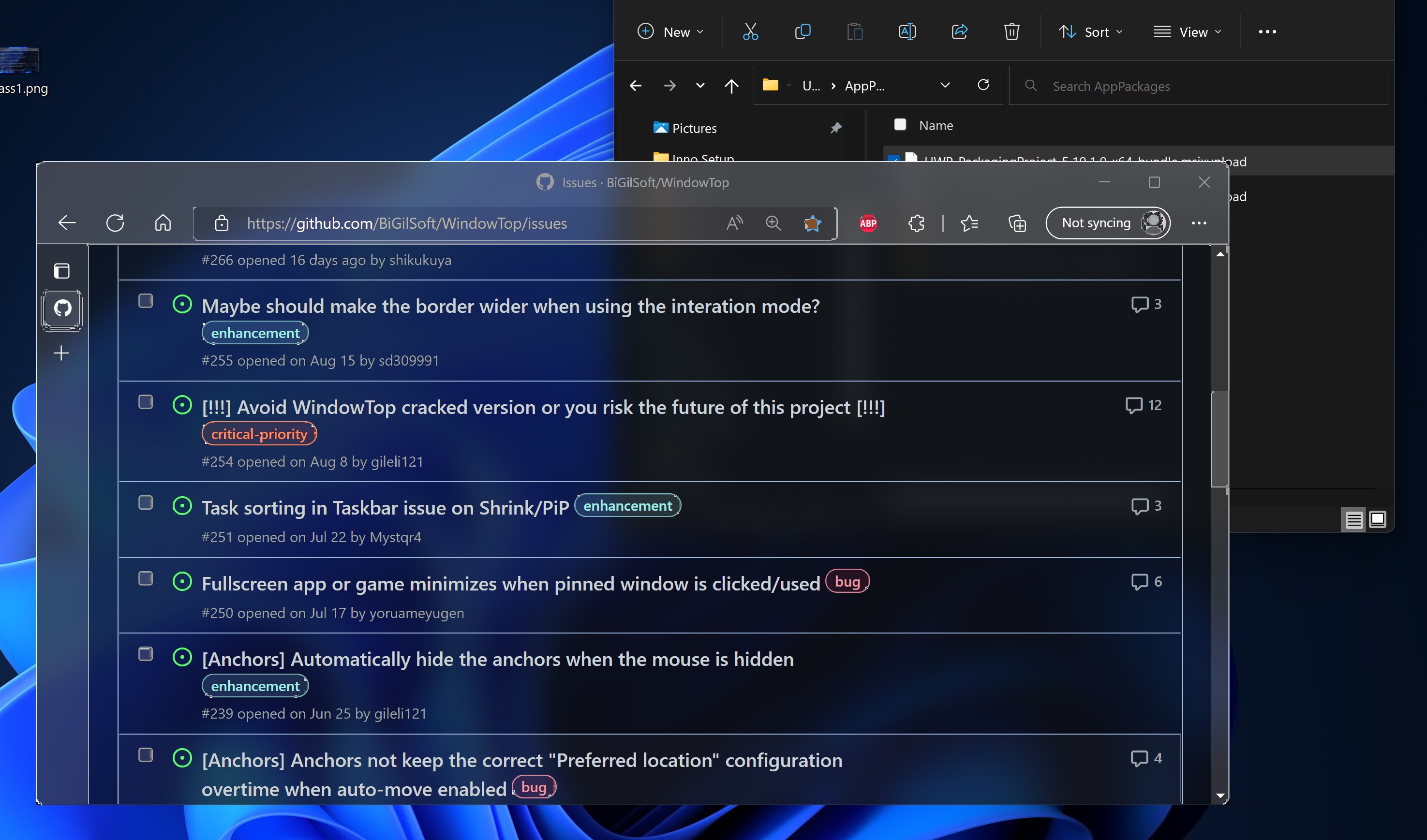This screenshot has height=840, width=1427.
Task: Click enhancement label on issue #255
Action: pyautogui.click(x=255, y=333)
